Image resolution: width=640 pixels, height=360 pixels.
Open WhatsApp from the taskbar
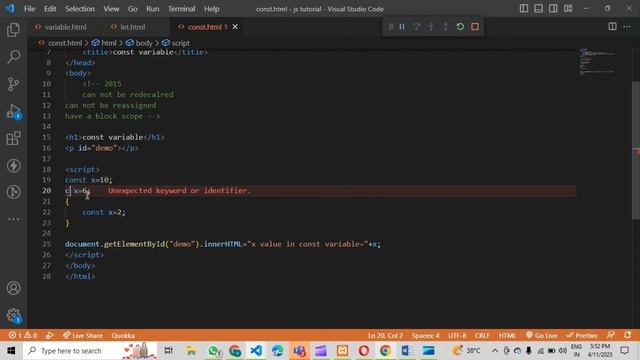pos(214,351)
